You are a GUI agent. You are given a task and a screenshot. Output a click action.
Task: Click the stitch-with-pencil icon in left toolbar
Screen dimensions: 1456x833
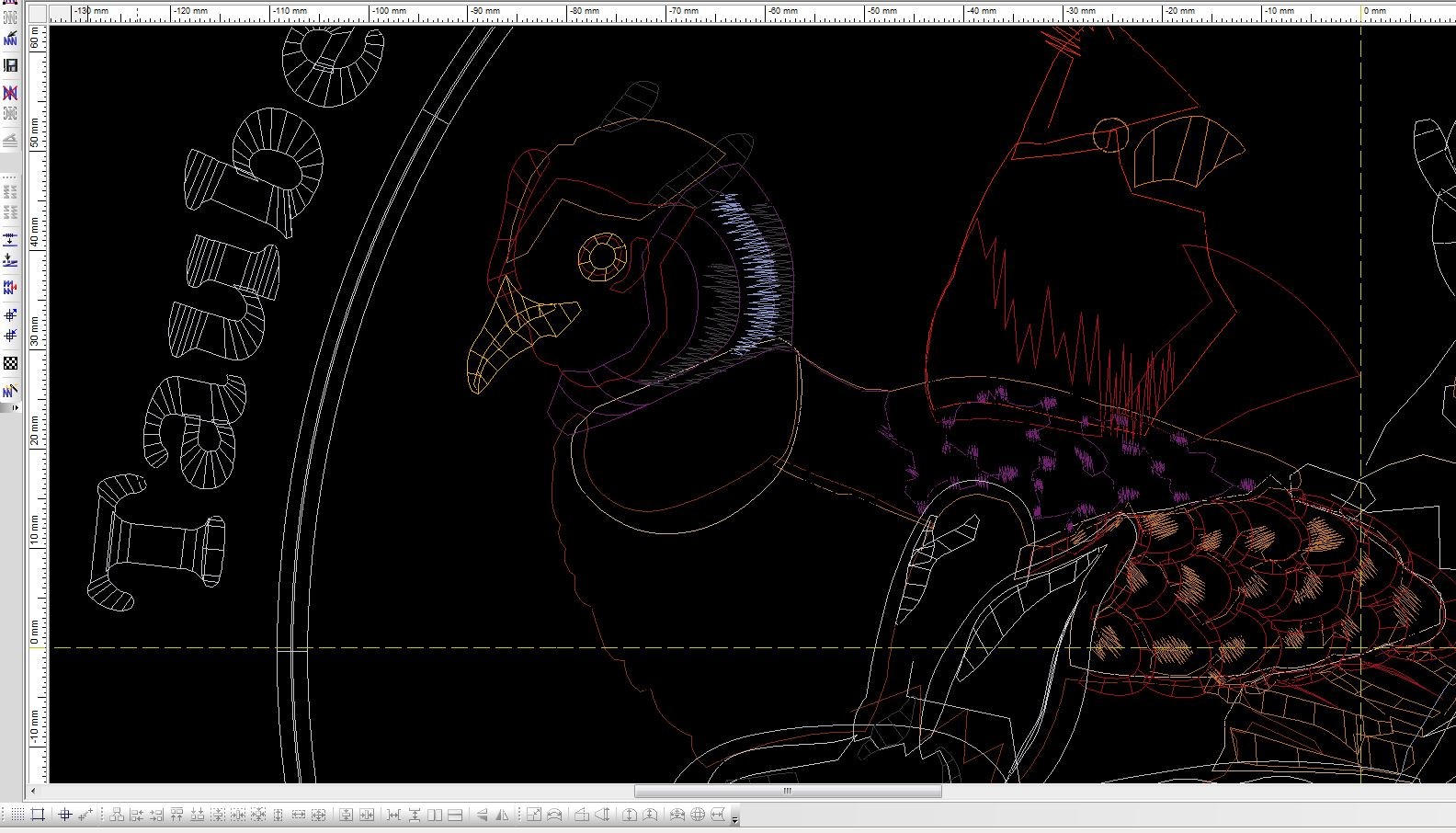point(11,39)
